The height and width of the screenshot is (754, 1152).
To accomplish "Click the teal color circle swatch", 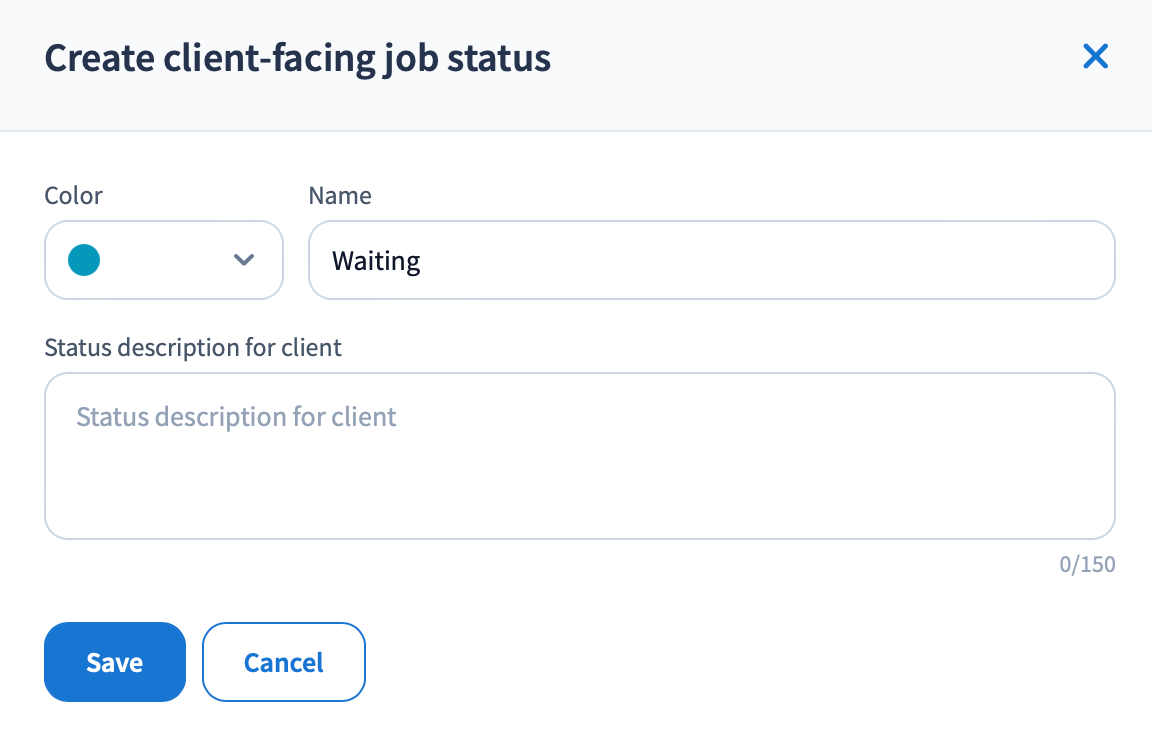I will [84, 260].
